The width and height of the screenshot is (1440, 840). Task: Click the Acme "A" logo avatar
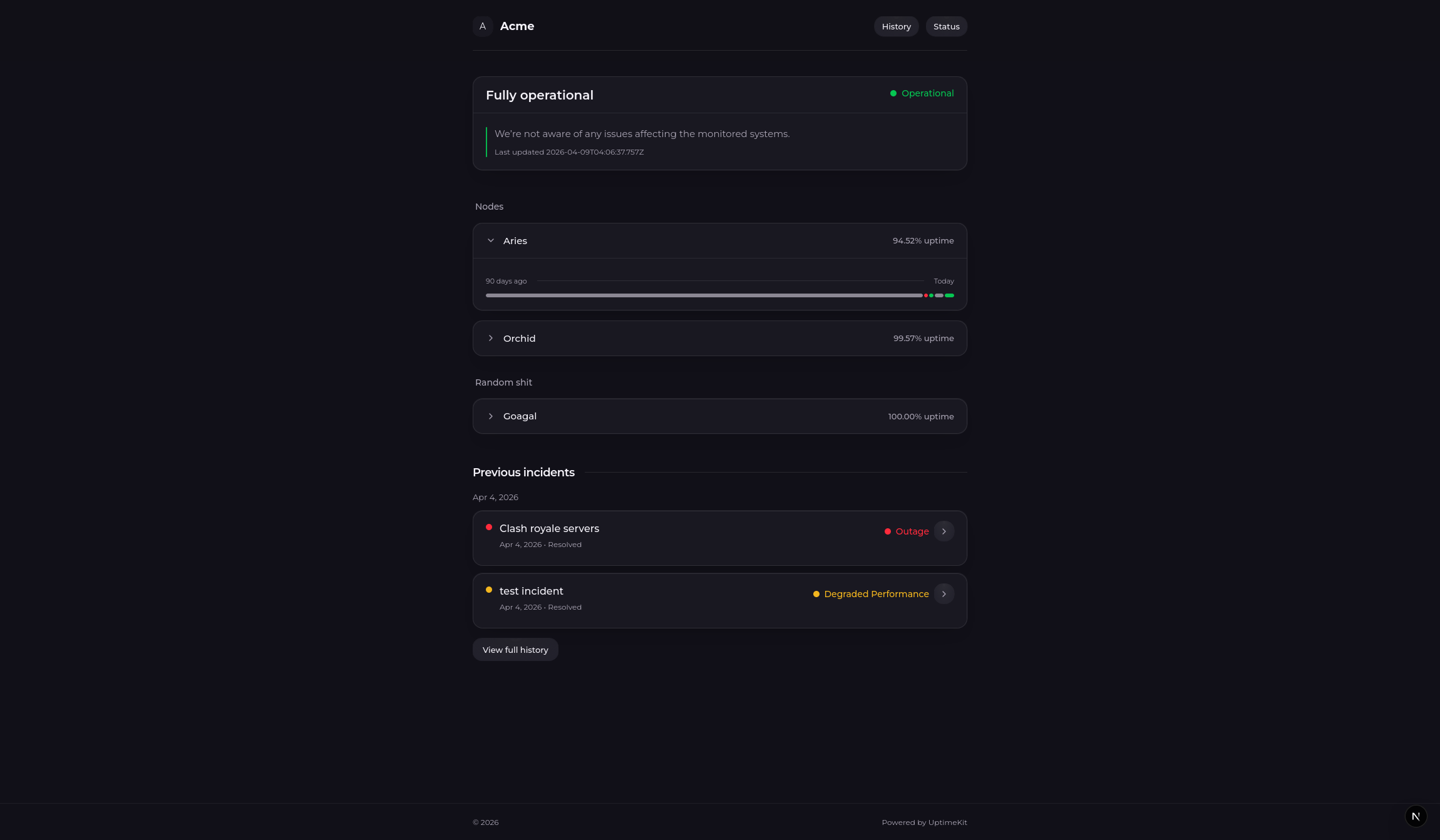[x=483, y=26]
